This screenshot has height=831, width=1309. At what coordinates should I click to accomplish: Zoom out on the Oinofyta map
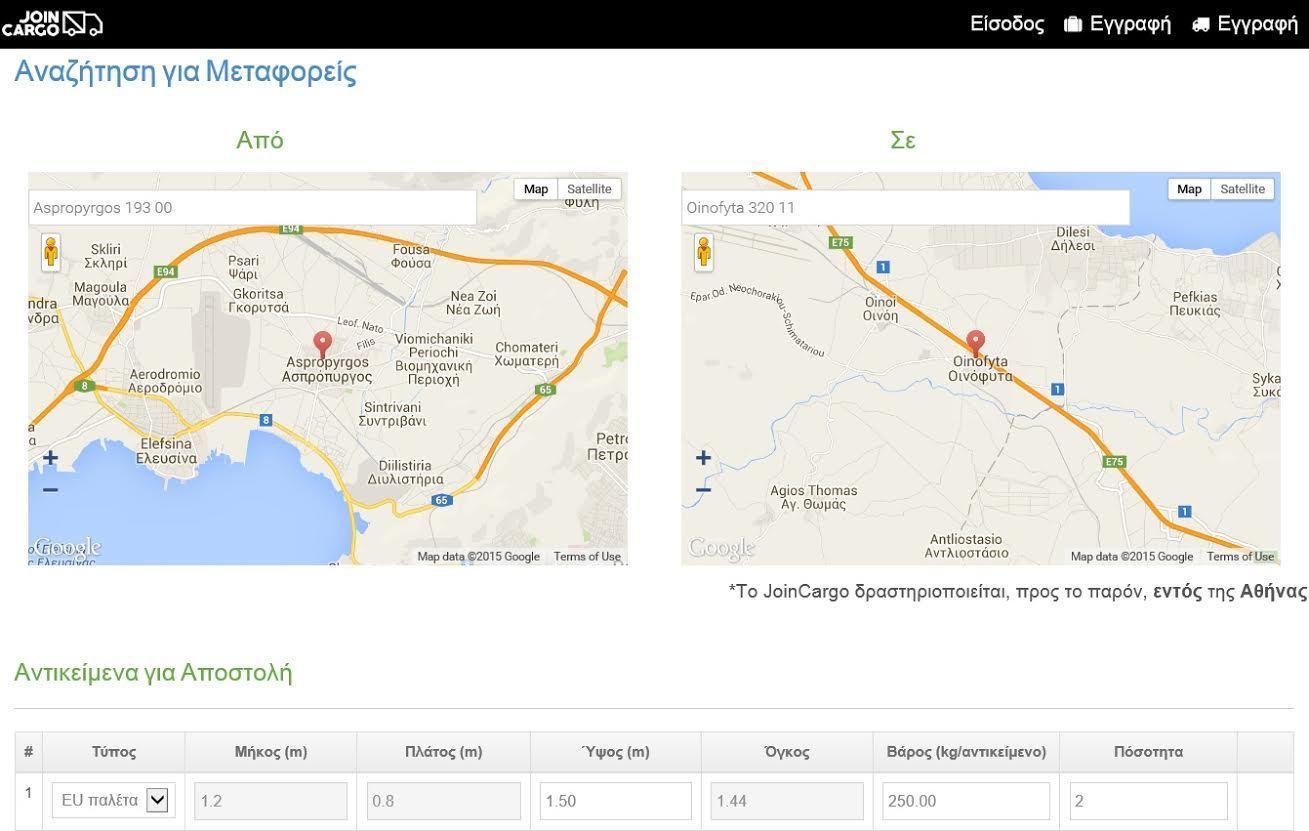[x=703, y=490]
